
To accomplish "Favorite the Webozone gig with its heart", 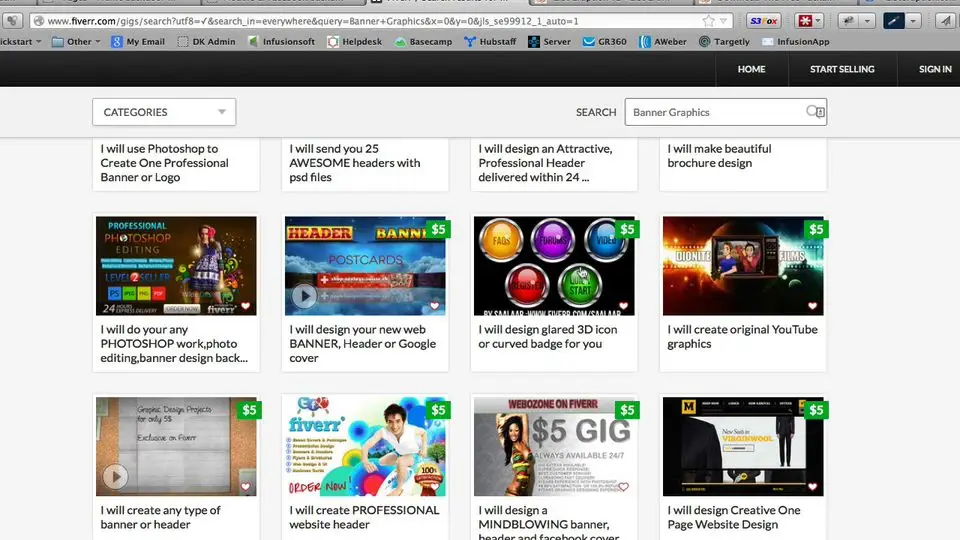I will point(623,487).
